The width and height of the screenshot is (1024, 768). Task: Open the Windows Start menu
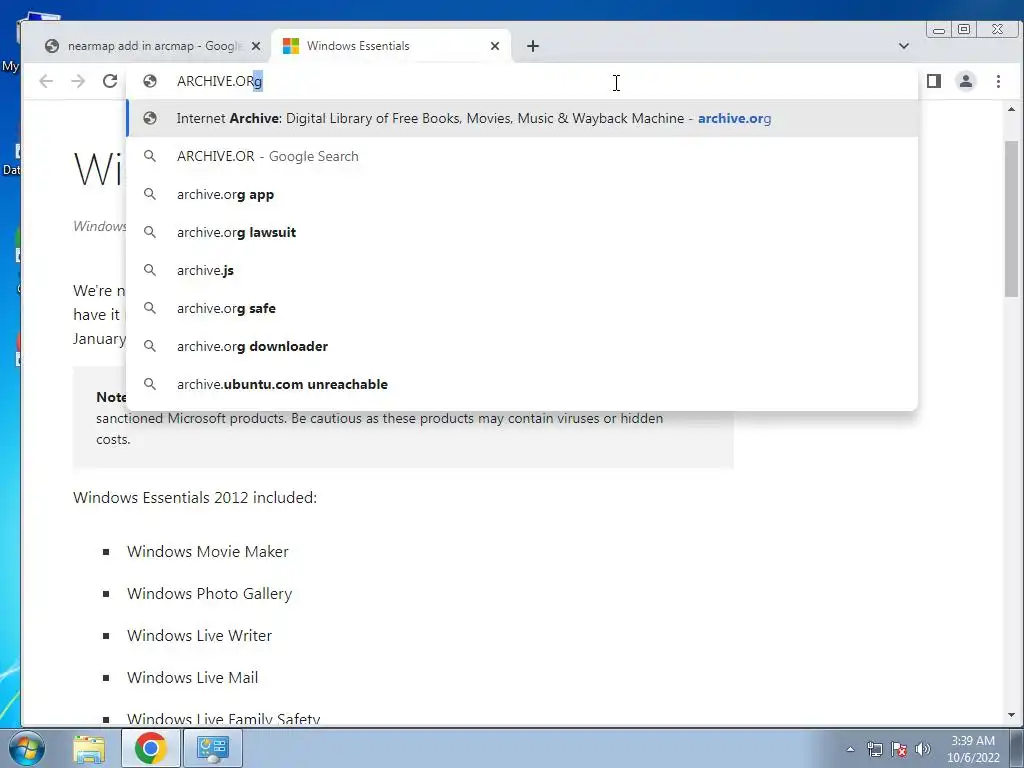coord(25,748)
